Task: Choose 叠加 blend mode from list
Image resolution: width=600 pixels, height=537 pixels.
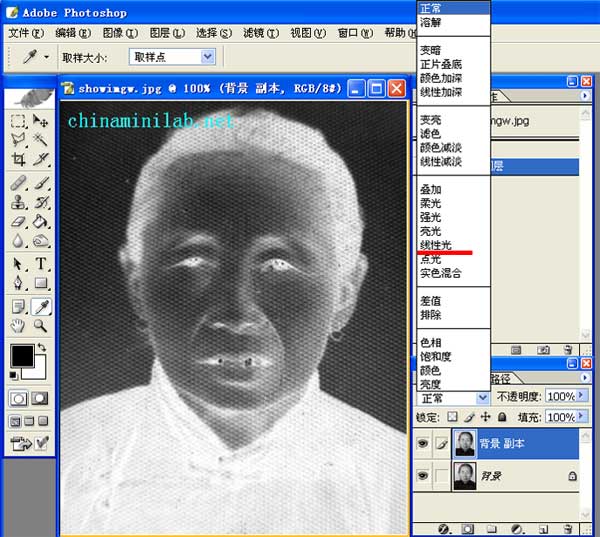Action: coord(430,189)
